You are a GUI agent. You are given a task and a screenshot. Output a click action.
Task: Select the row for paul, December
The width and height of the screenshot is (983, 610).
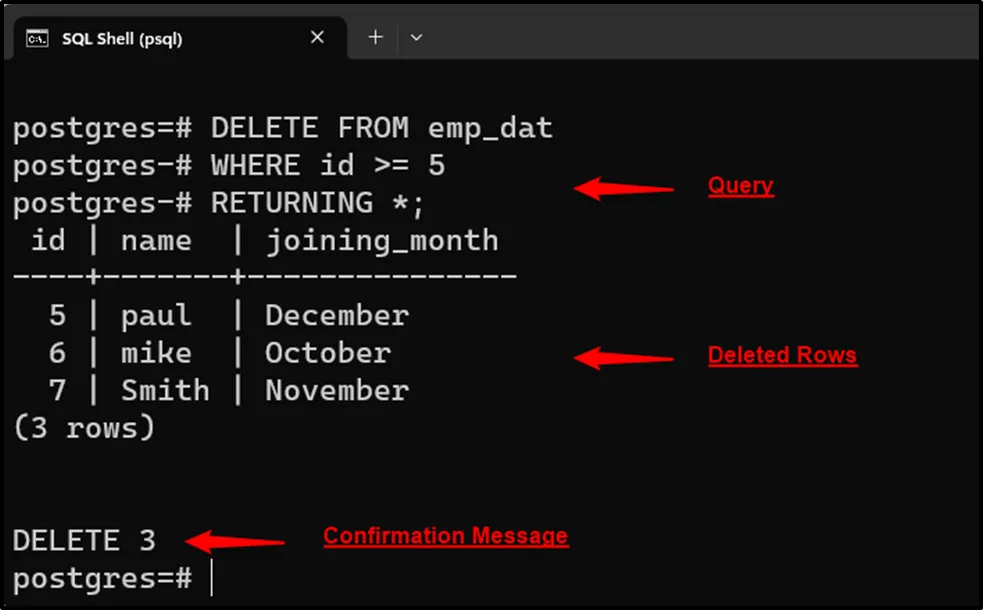click(228, 316)
